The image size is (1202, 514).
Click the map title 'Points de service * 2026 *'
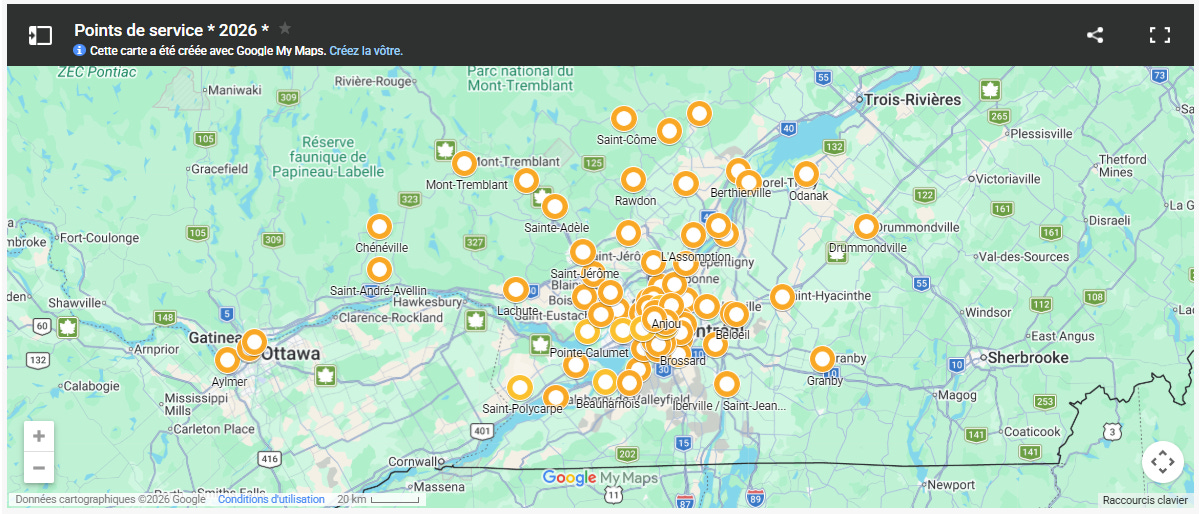pos(172,30)
